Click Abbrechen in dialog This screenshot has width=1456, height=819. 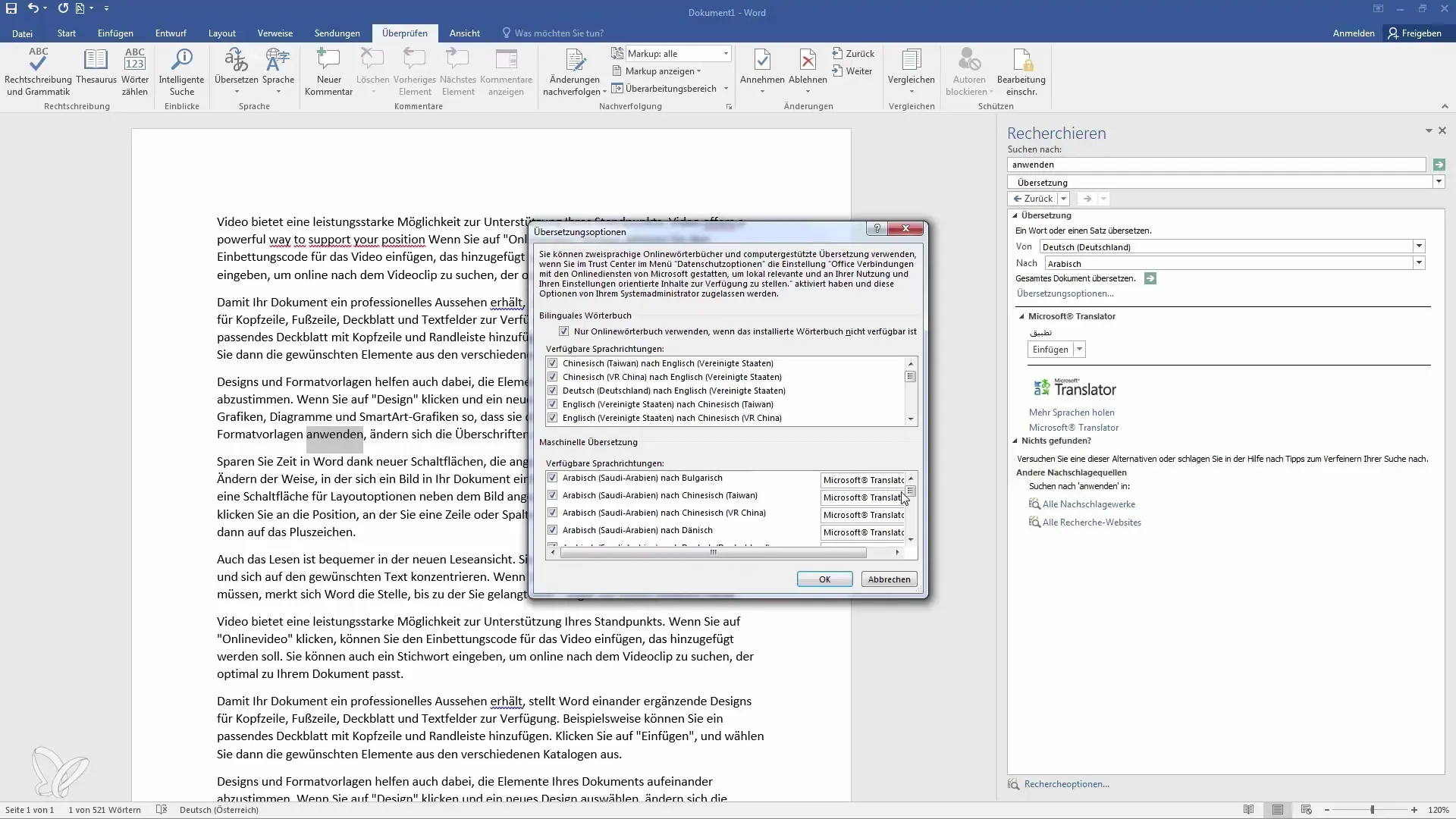(x=889, y=579)
